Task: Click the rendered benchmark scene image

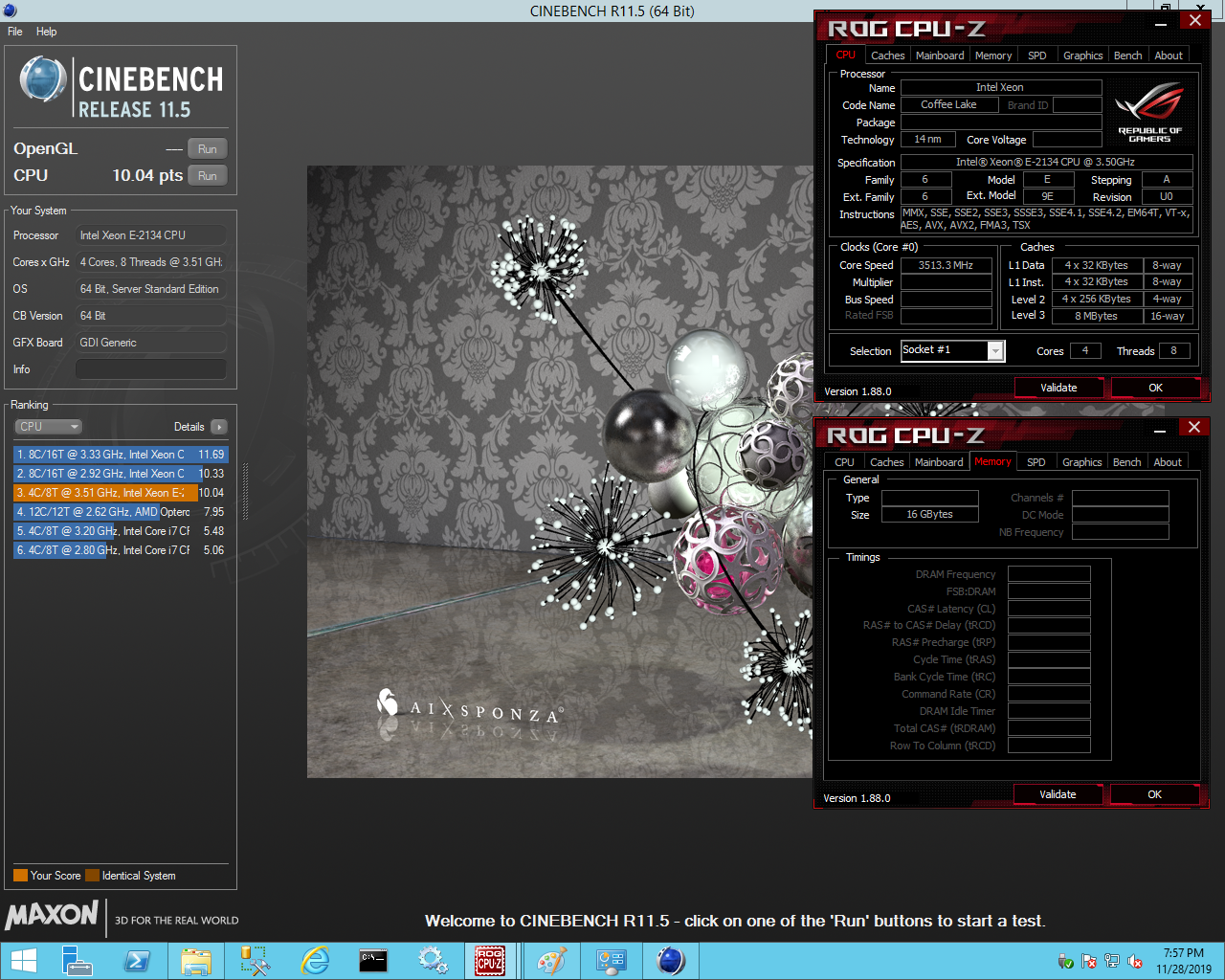Action: tap(560, 472)
